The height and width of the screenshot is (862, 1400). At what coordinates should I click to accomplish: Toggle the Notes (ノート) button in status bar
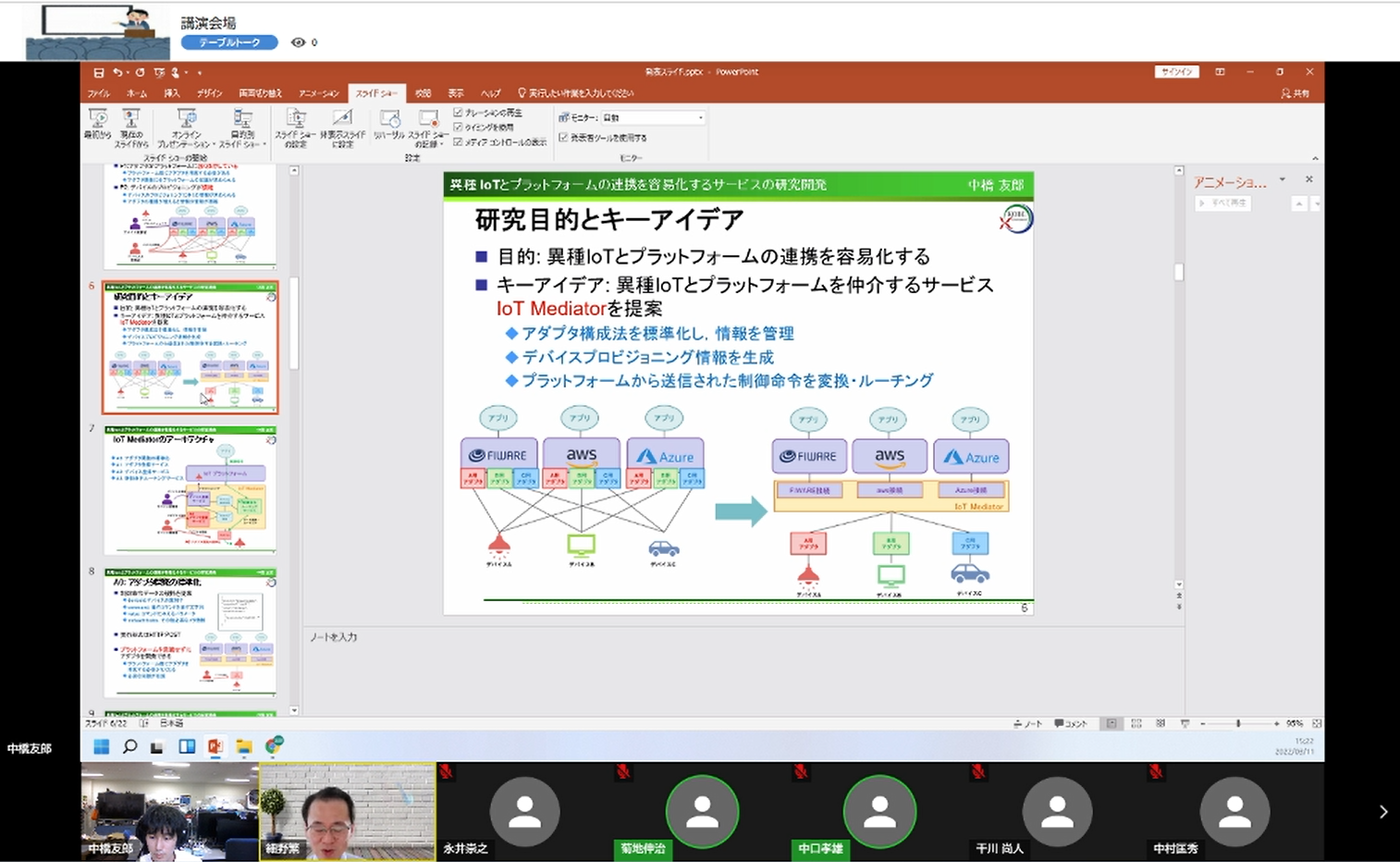pyautogui.click(x=1029, y=724)
